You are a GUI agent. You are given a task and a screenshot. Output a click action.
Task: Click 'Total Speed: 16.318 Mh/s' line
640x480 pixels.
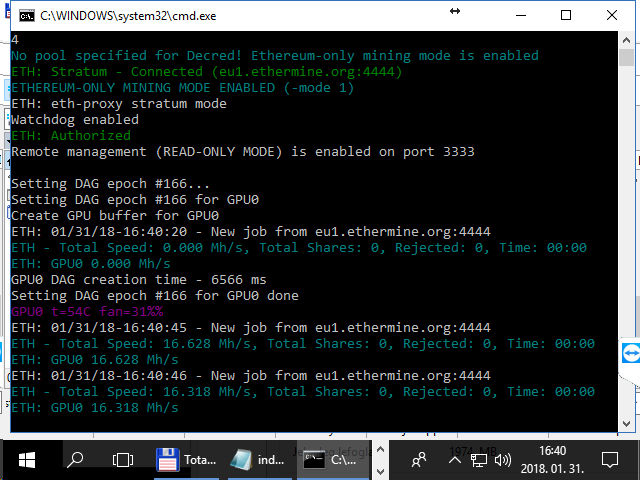tap(303, 391)
